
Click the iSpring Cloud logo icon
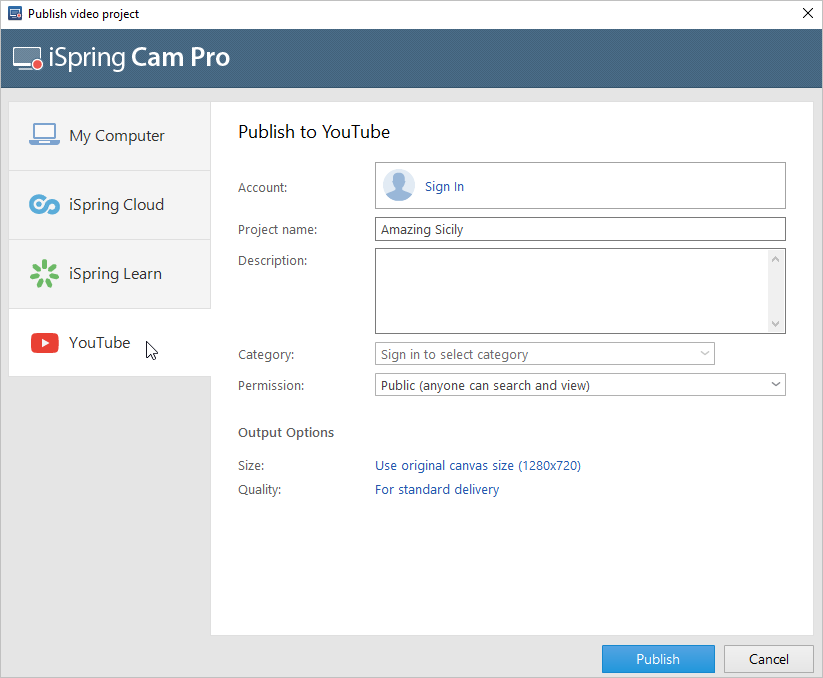44,204
